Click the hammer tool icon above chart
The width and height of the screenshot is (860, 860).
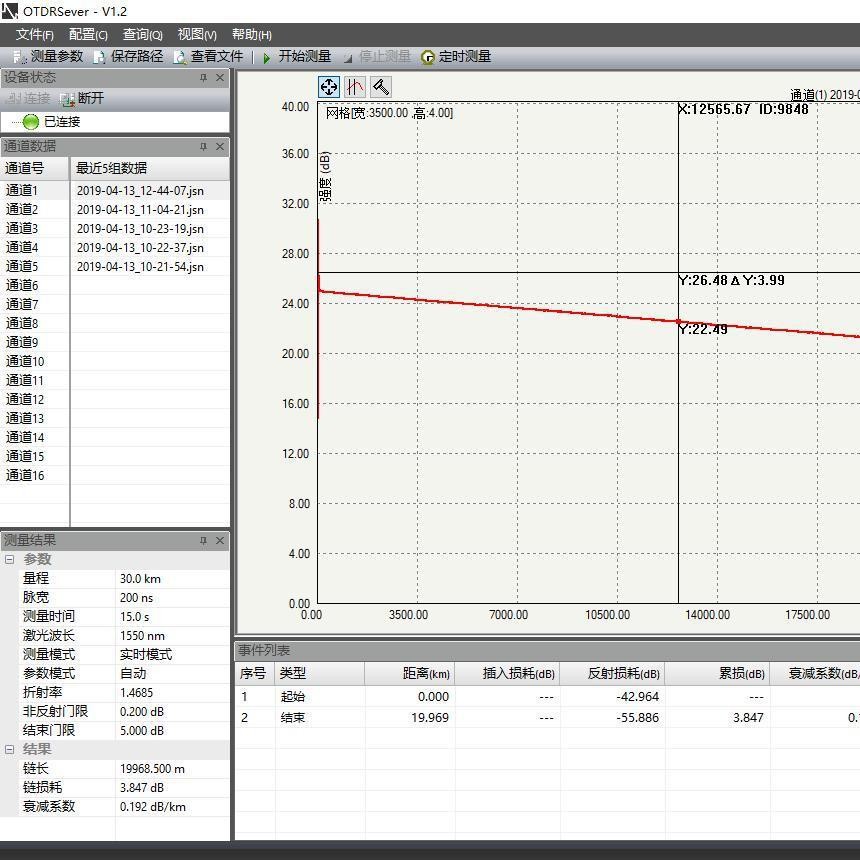tap(381, 87)
